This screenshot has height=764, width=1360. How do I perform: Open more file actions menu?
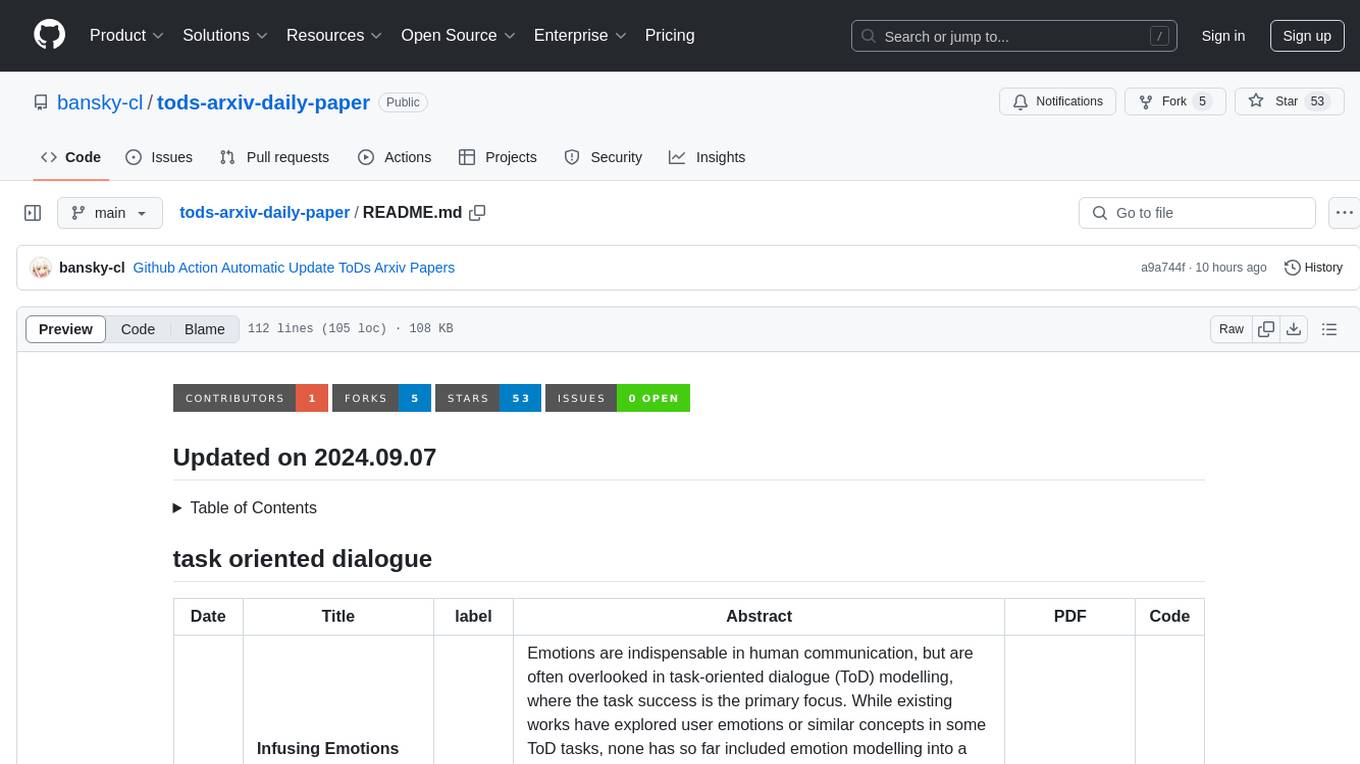point(1345,213)
